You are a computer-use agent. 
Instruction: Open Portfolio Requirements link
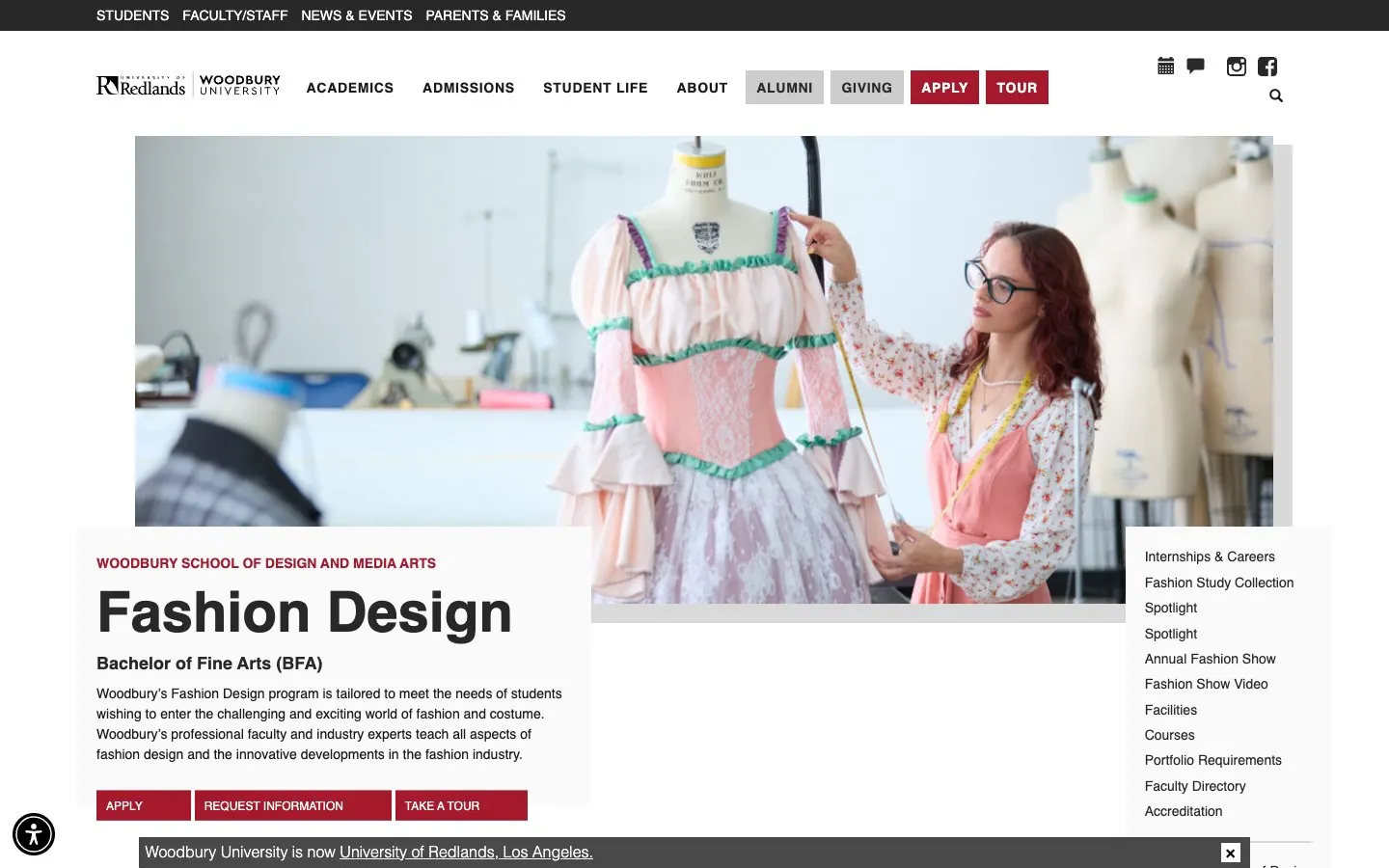[x=1212, y=760]
